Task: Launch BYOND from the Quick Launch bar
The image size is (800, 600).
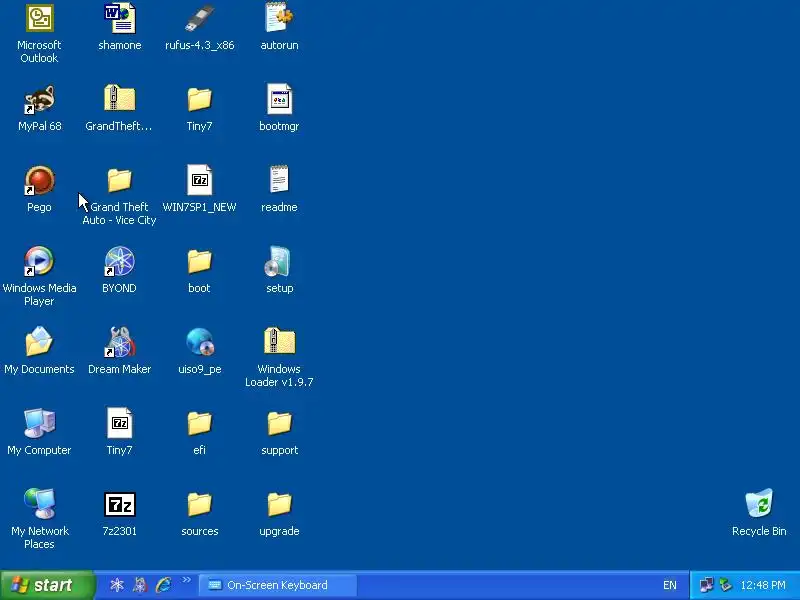Action: pos(117,585)
